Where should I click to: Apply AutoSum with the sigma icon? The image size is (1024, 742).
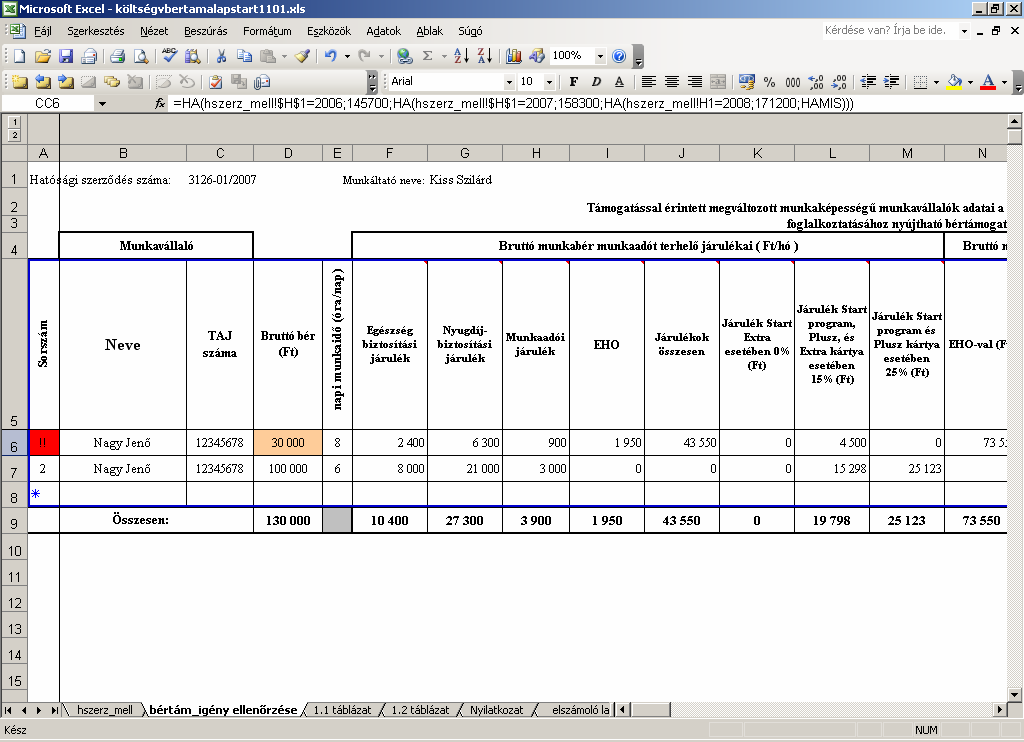tap(428, 56)
